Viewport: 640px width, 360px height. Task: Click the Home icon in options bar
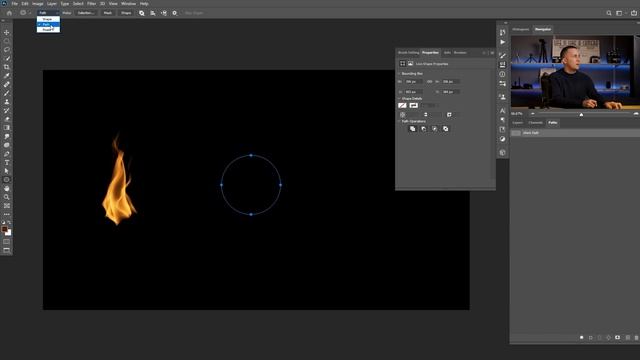[9, 13]
